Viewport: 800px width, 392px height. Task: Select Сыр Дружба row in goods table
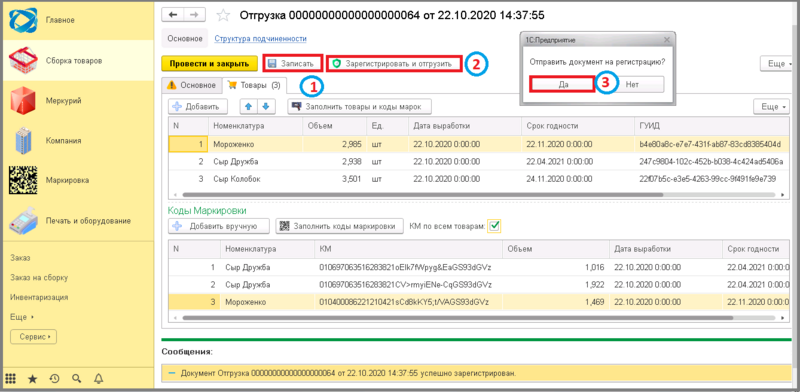[x=480, y=162]
